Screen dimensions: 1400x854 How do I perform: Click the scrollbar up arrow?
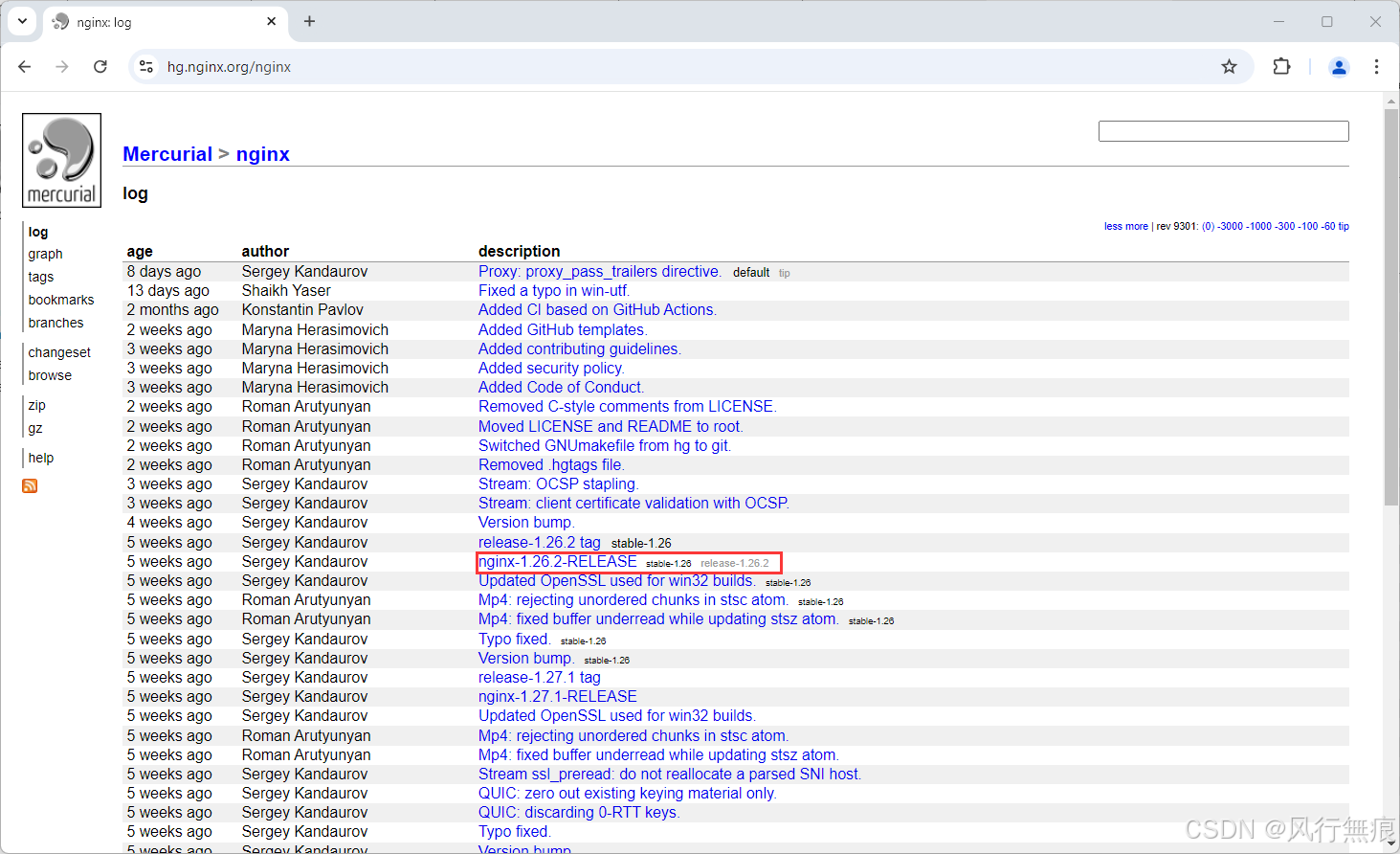pos(1391,100)
